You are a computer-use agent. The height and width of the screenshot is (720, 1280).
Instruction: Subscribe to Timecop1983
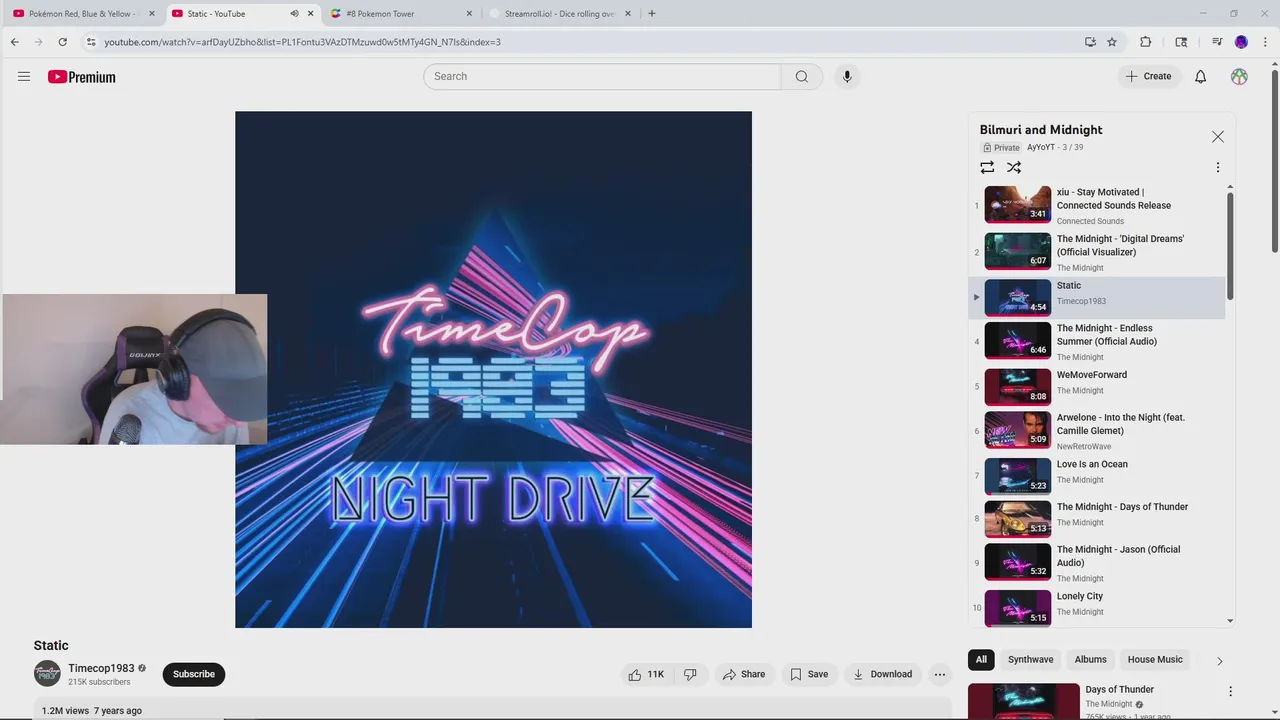point(194,674)
